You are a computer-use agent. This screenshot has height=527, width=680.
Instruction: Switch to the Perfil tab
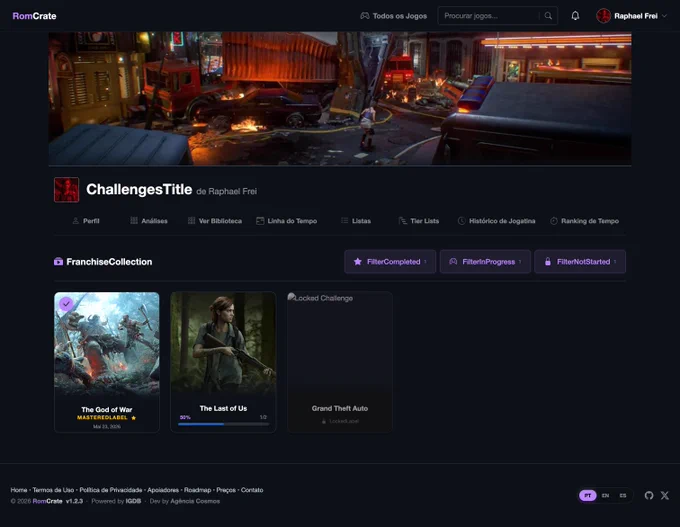86,221
